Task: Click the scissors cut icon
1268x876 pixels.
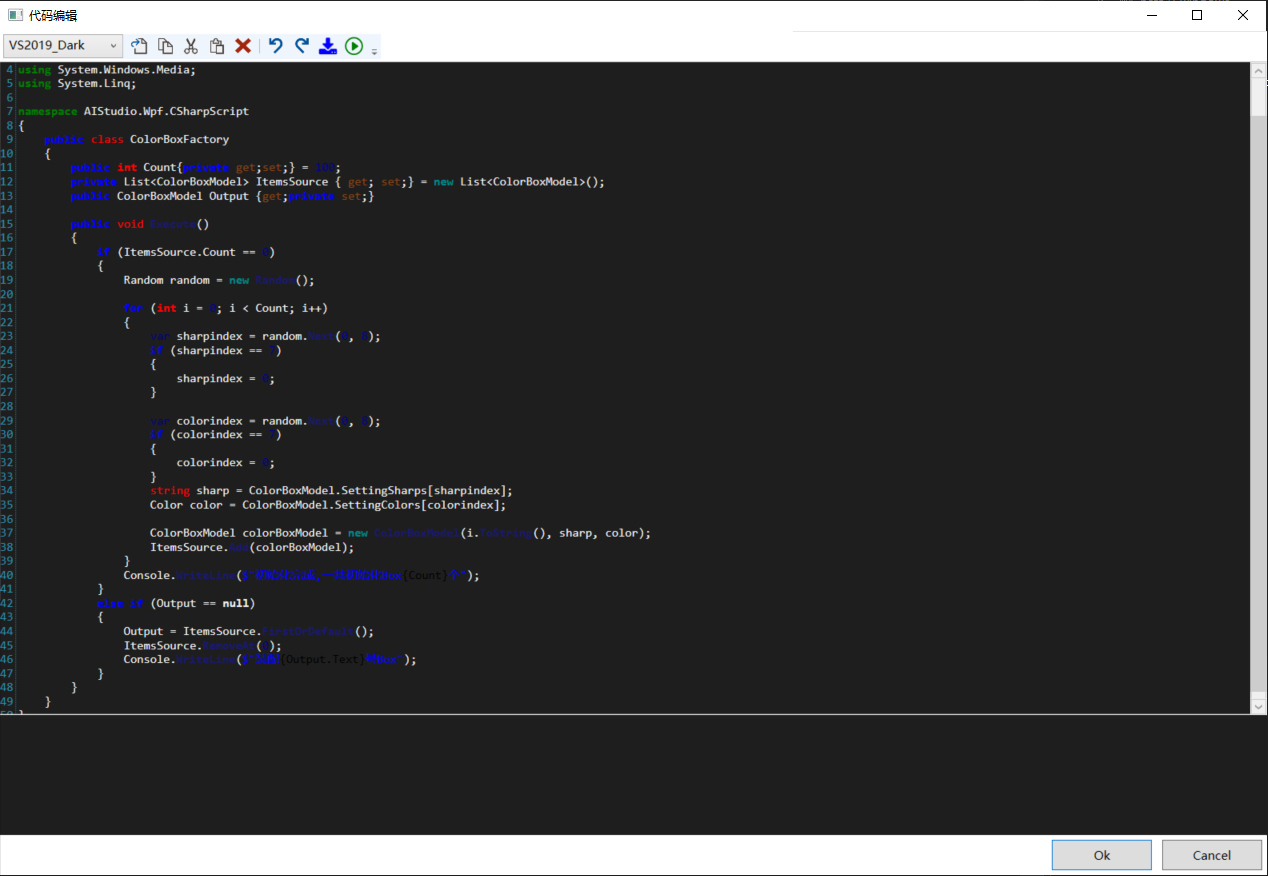Action: [191, 46]
